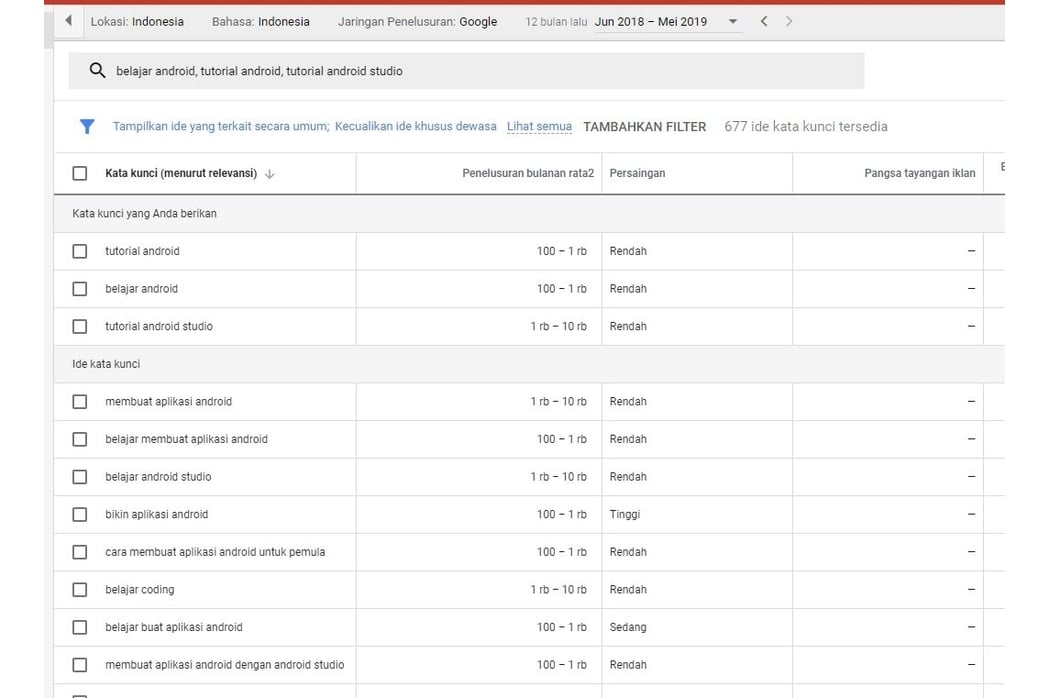This screenshot has height=698, width=1048.
Task: Click the 'Ide kata kunci' section header
Action: [106, 364]
